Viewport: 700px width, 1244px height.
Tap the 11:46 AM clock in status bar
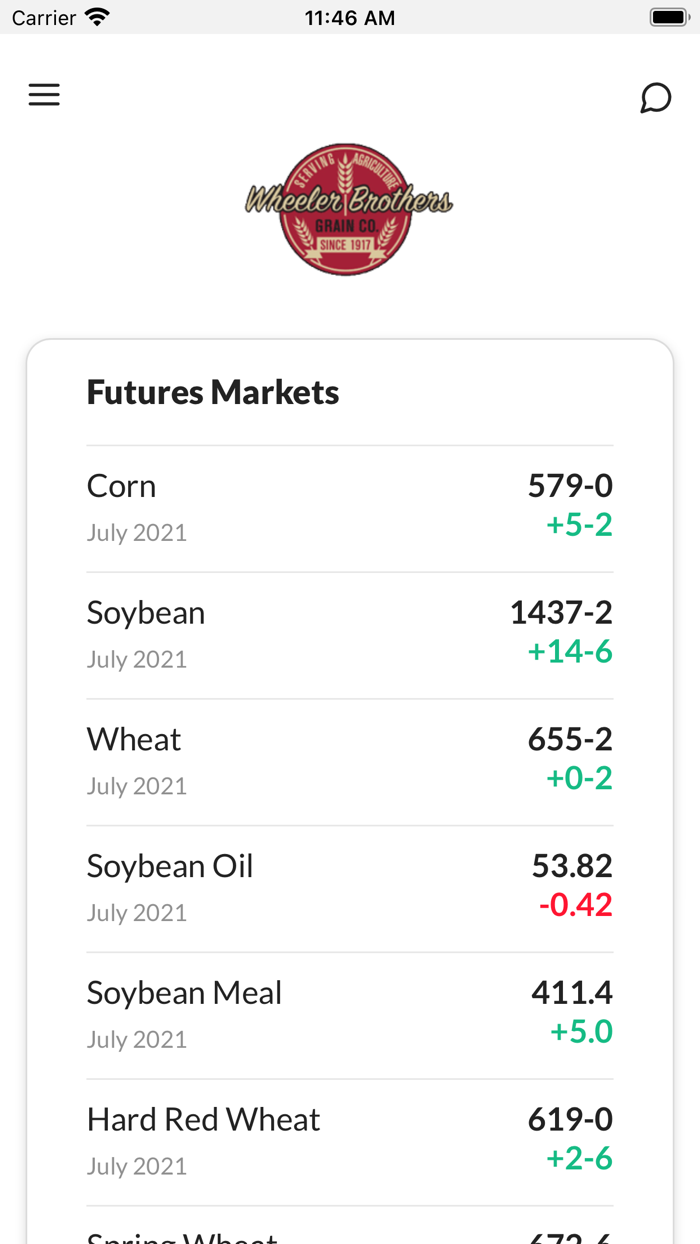[x=350, y=18]
